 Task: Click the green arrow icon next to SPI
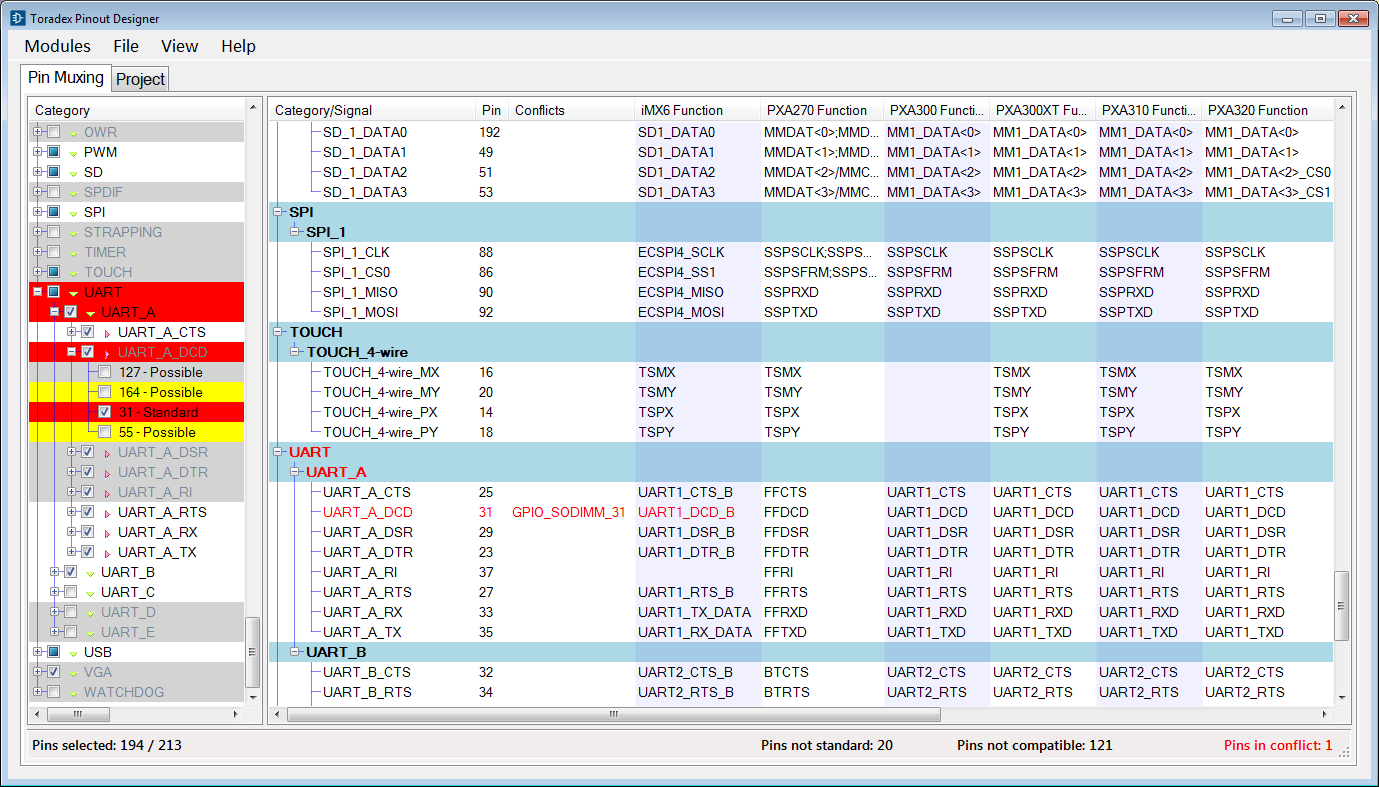[x=73, y=213]
